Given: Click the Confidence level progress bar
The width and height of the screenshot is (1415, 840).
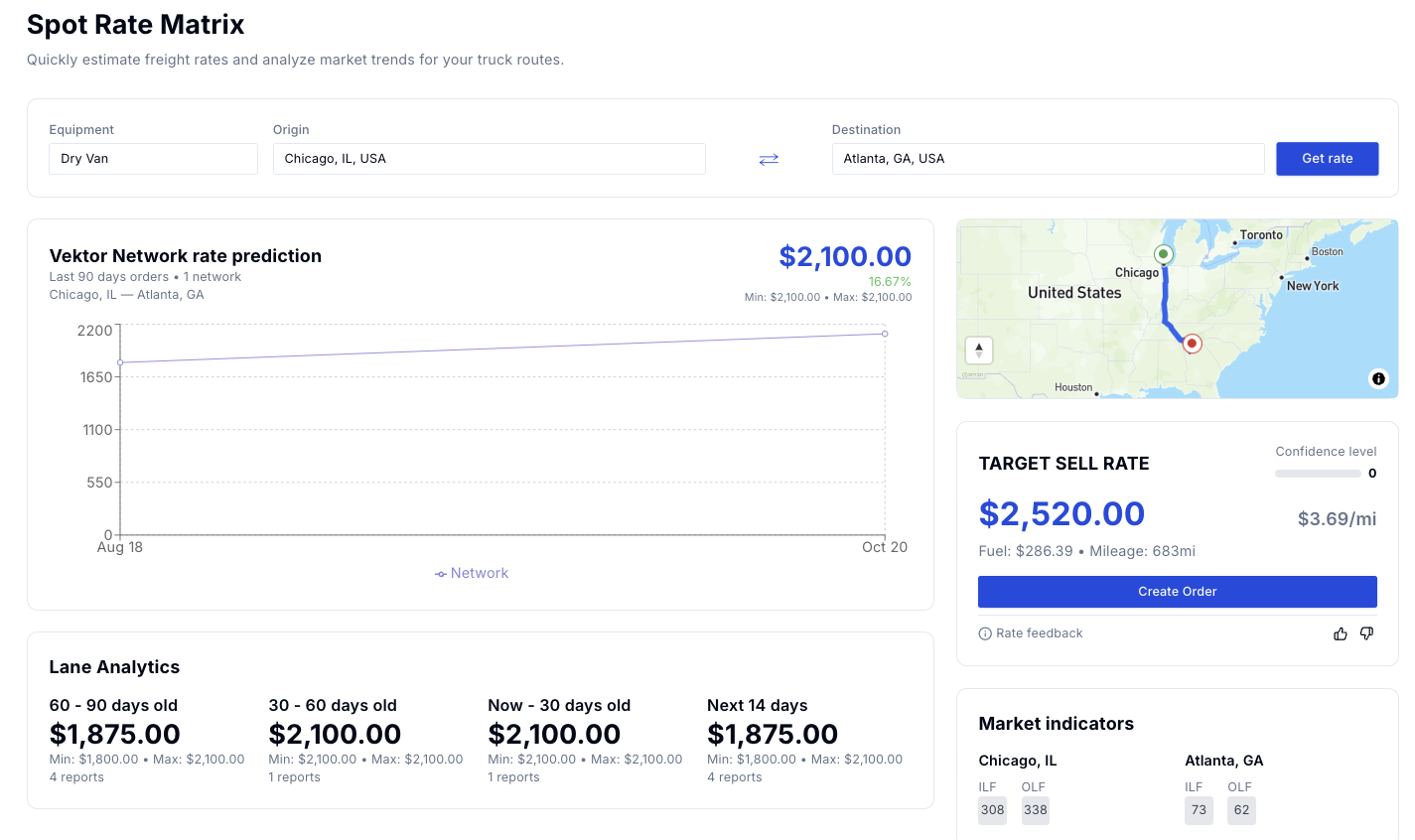Looking at the screenshot, I should (x=1318, y=474).
